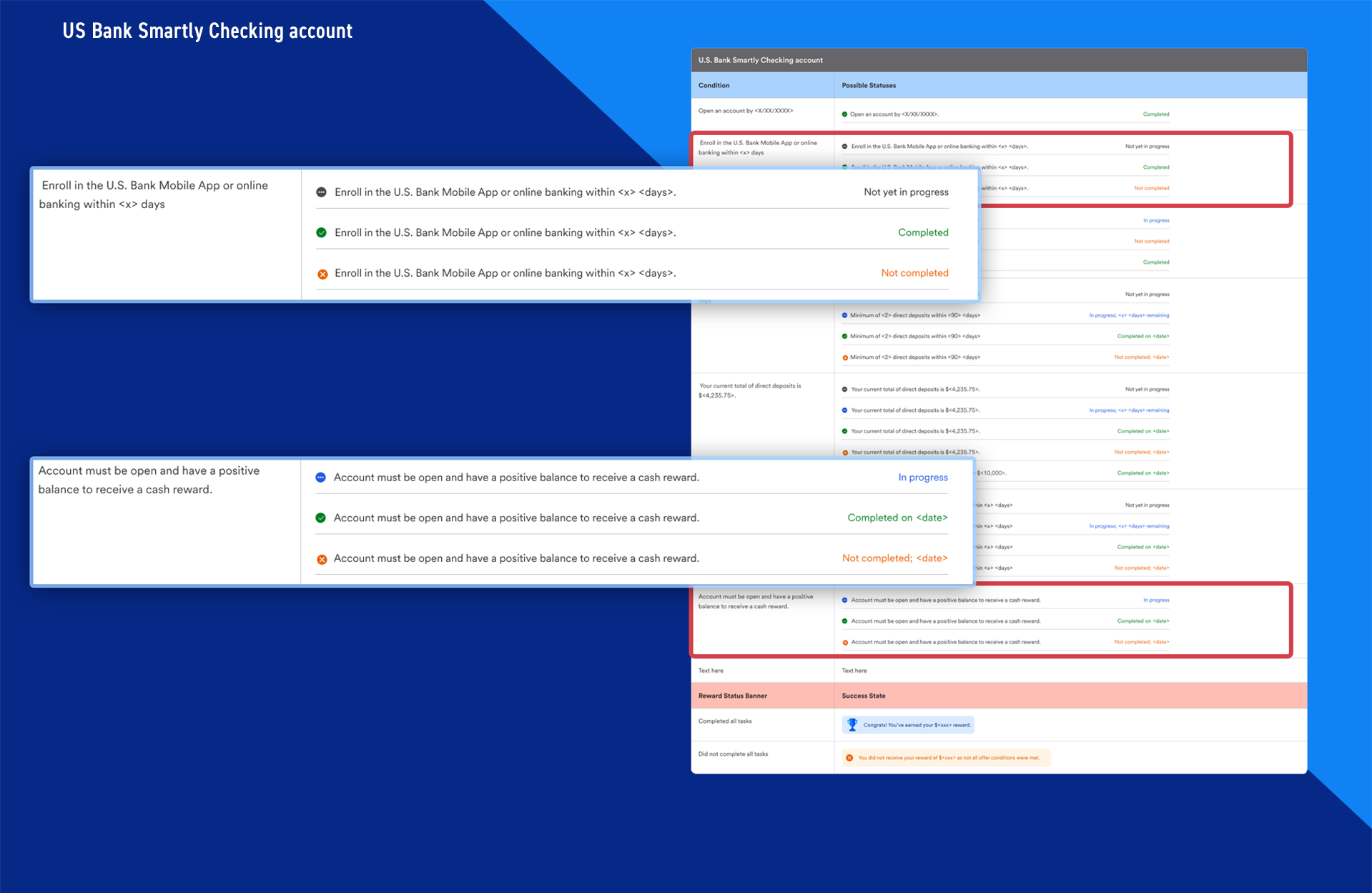Screen dimensions: 1372x893
Task: Click the 'Did not complete all tasks' cell
Action: 733,754
